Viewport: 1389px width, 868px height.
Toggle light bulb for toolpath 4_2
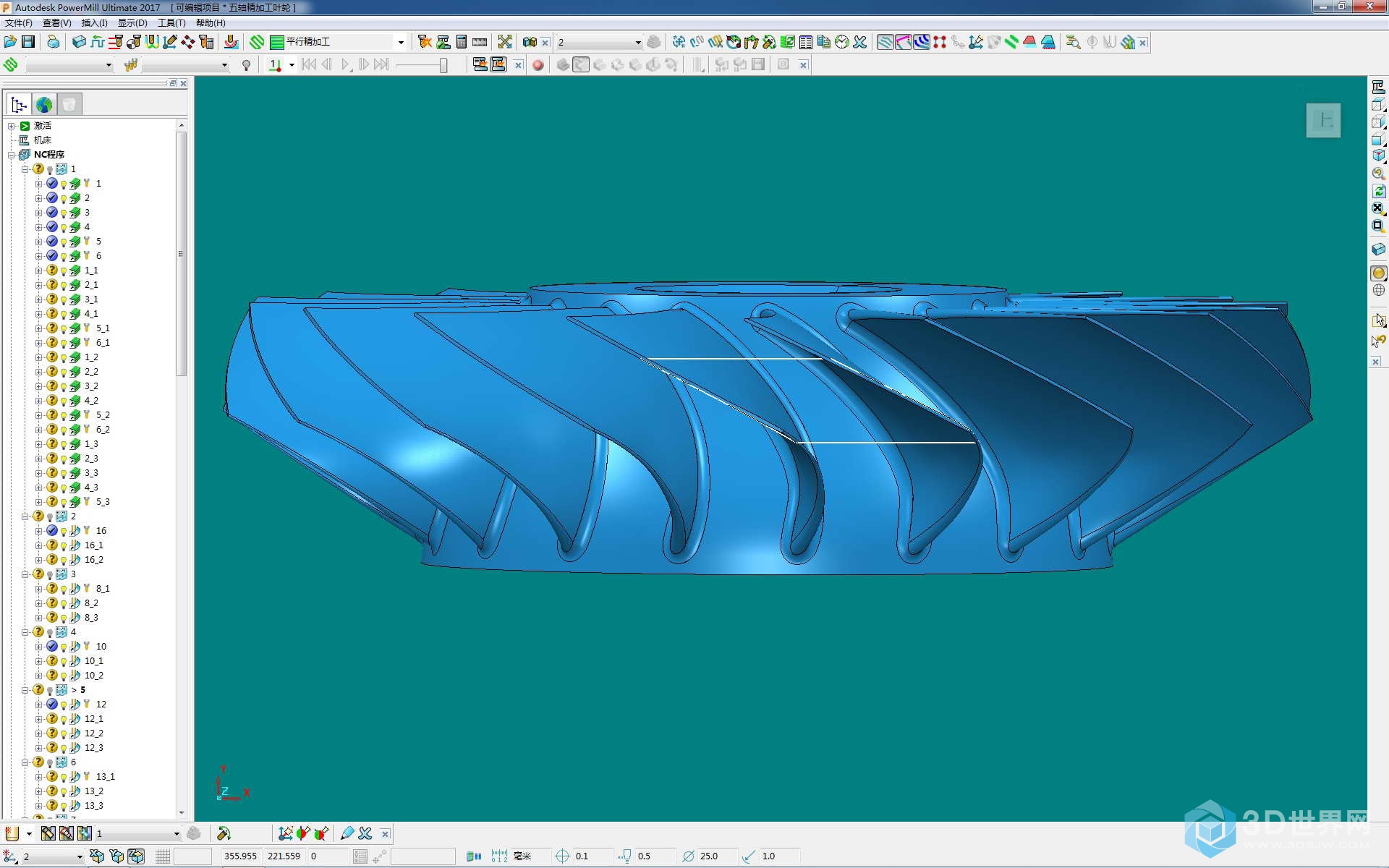[64, 401]
